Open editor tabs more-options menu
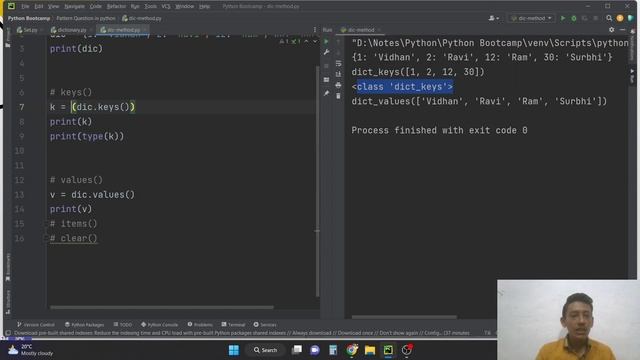The image size is (640, 360). coord(315,30)
